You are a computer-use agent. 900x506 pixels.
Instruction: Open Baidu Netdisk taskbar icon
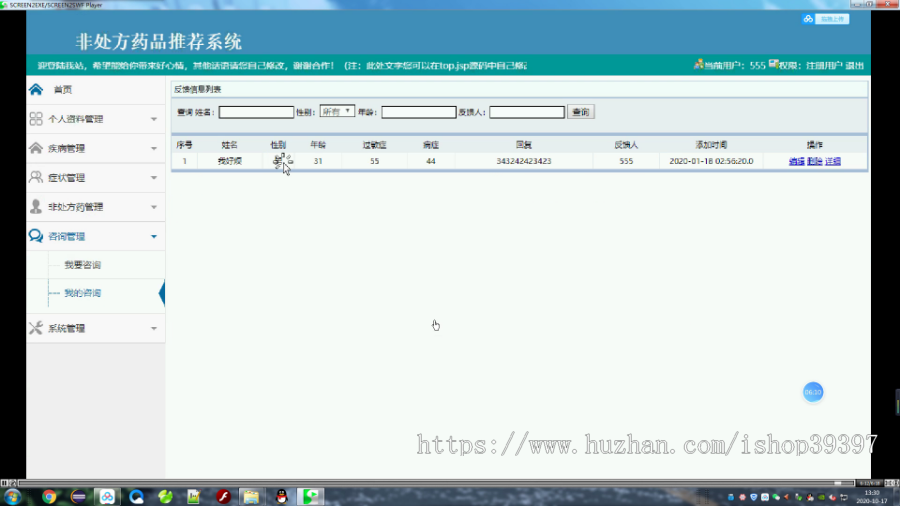click(107, 497)
